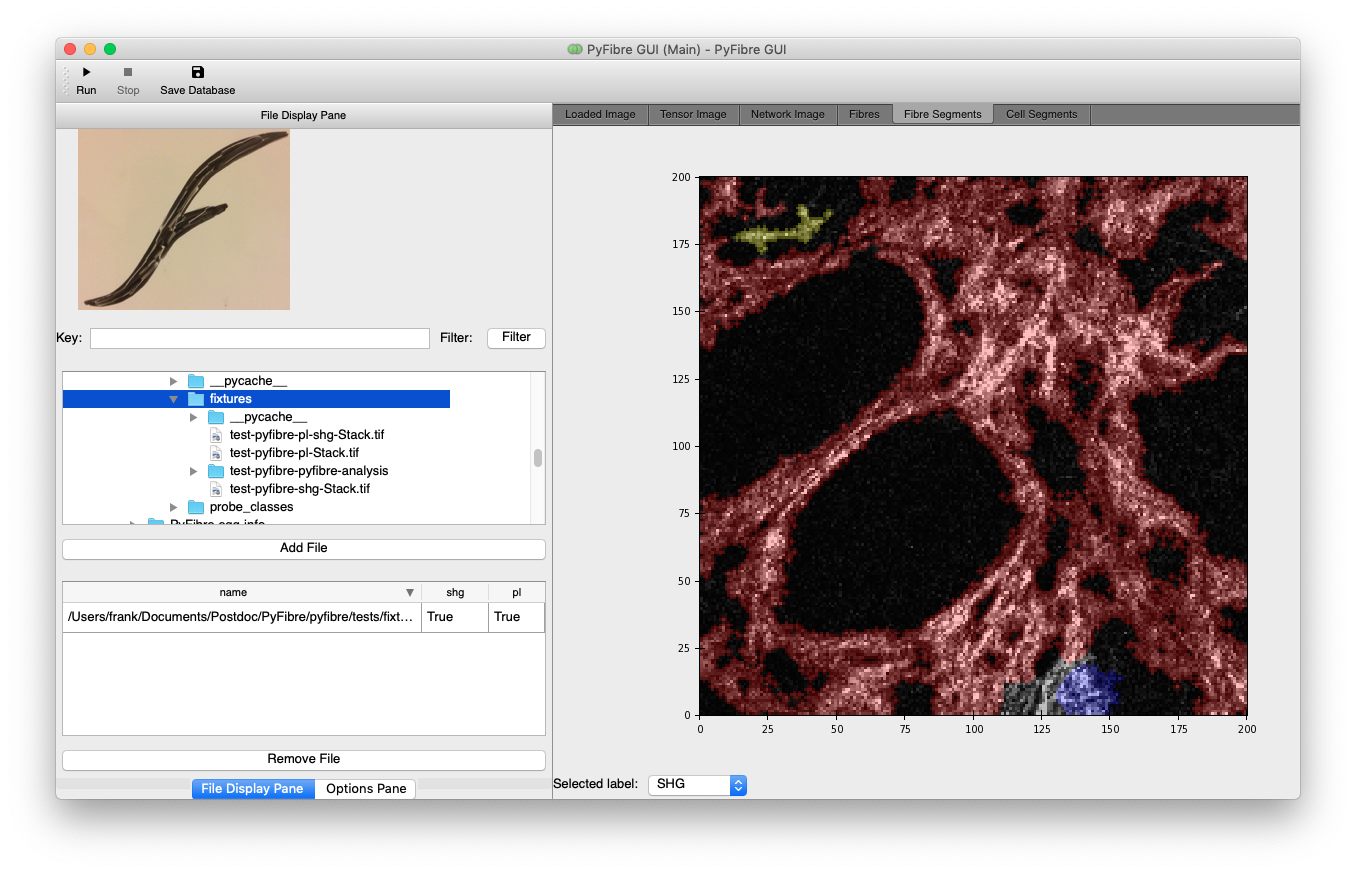The image size is (1356, 873).
Task: Click the Key input field
Action: pyautogui.click(x=260, y=338)
